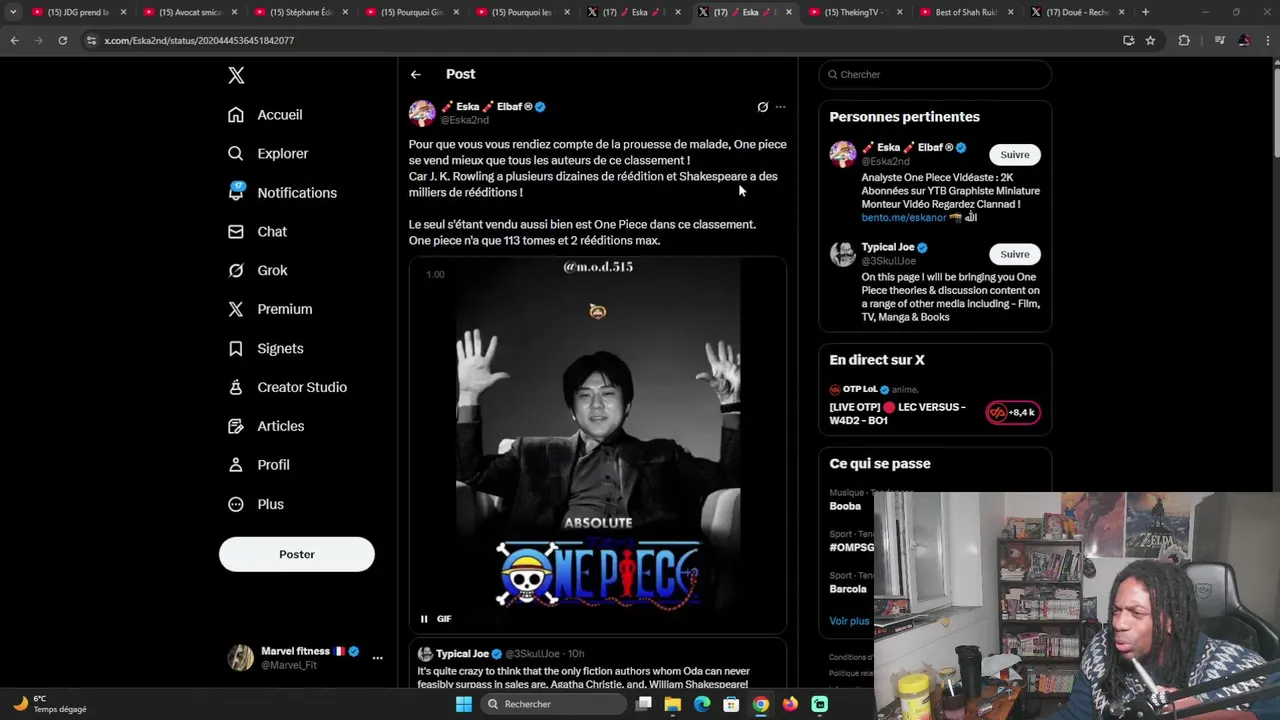
Task: Go back with the Post arrow
Action: click(x=415, y=74)
